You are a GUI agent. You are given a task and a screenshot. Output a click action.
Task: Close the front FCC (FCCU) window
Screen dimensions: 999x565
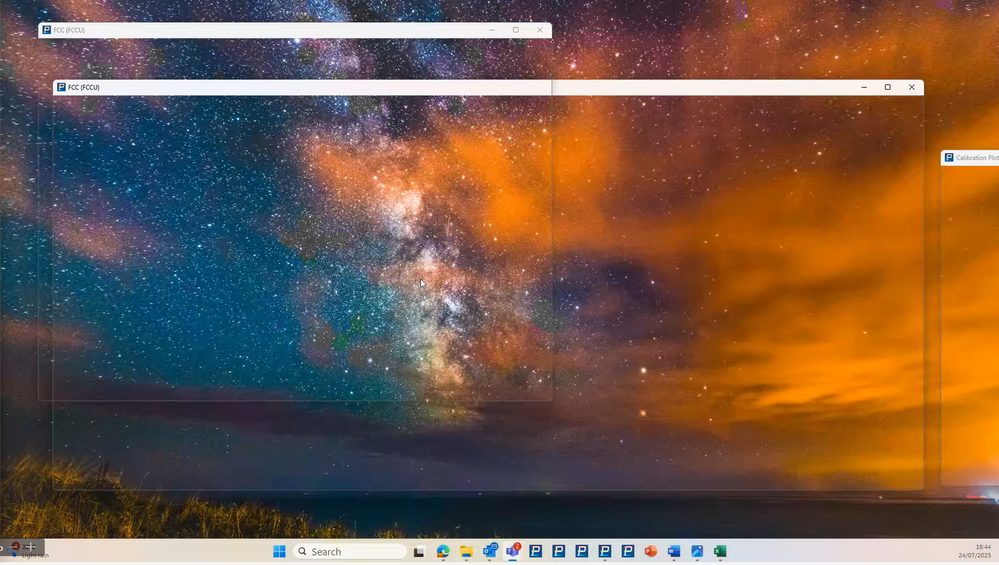(x=912, y=87)
